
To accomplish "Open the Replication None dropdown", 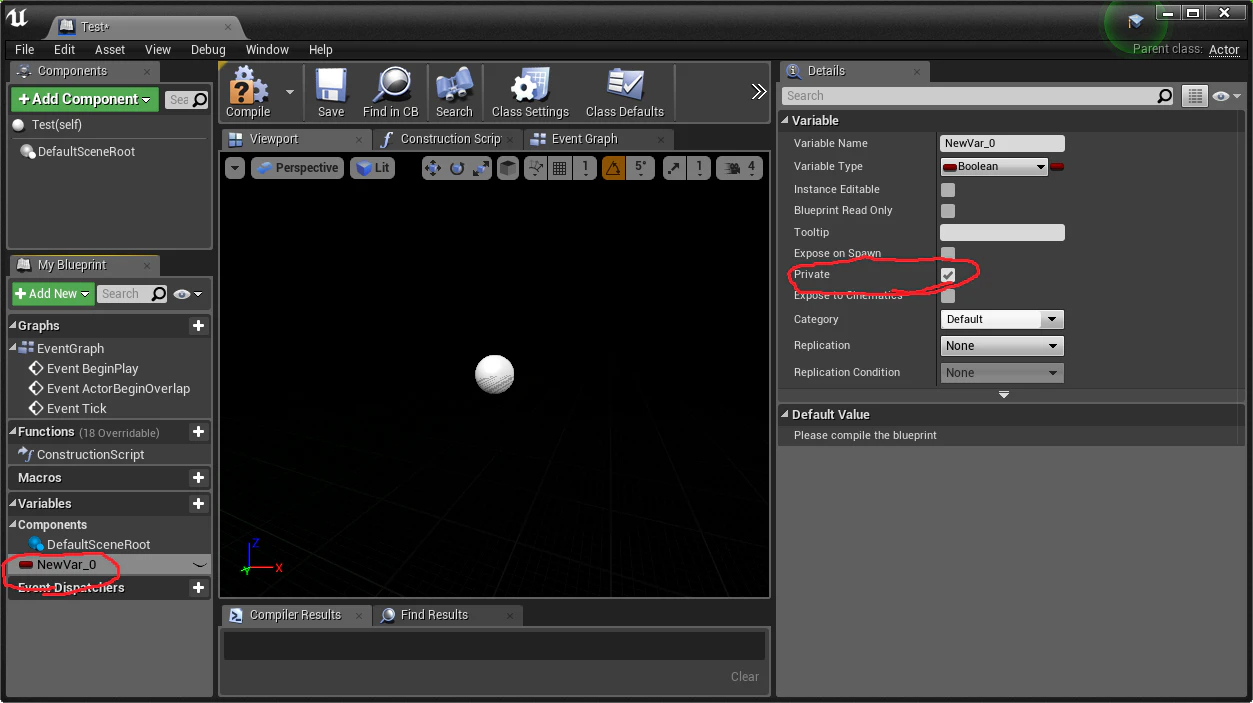I will (x=1002, y=346).
